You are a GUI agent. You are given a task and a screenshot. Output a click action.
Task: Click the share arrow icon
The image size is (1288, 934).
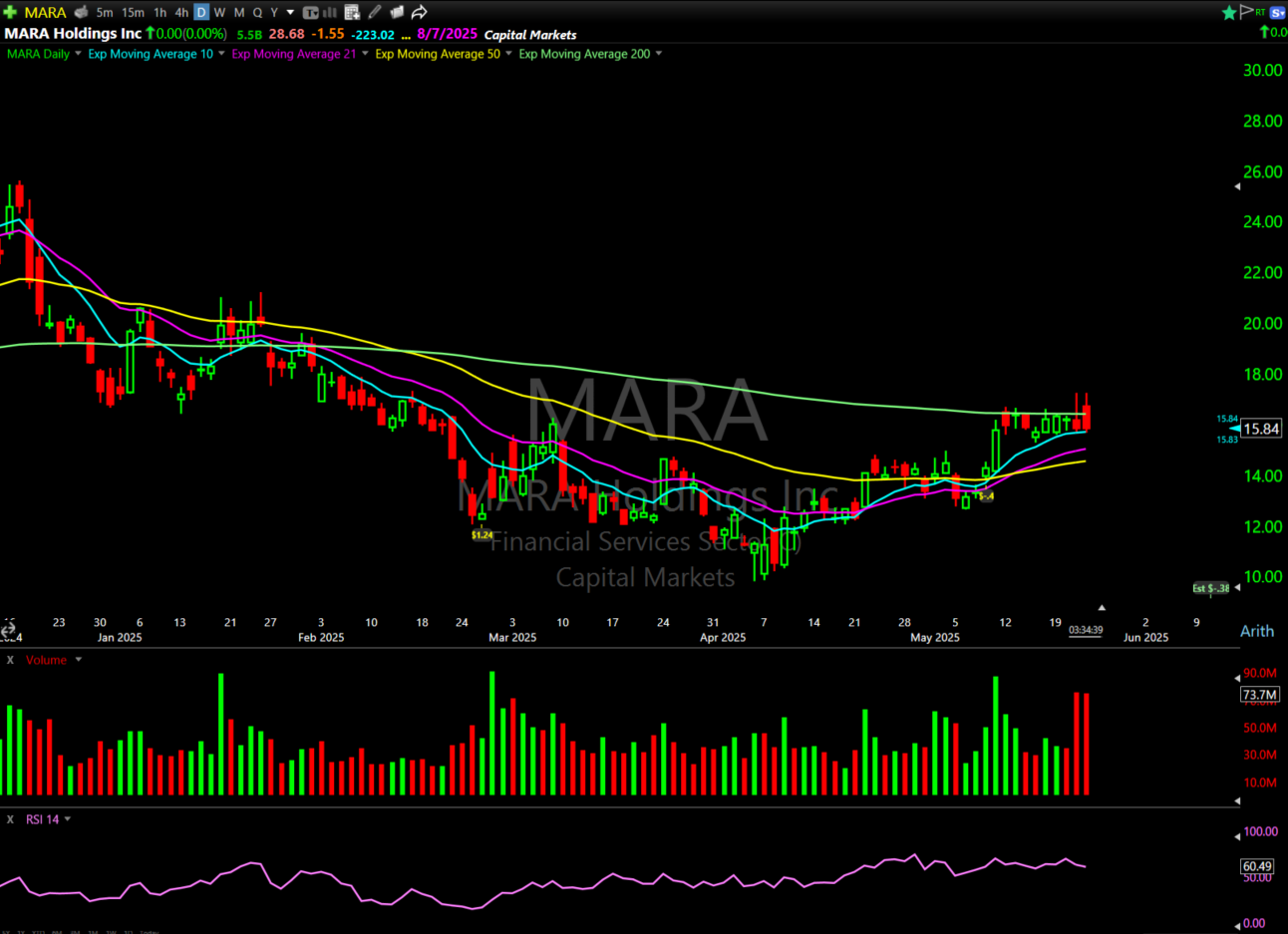tap(420, 12)
